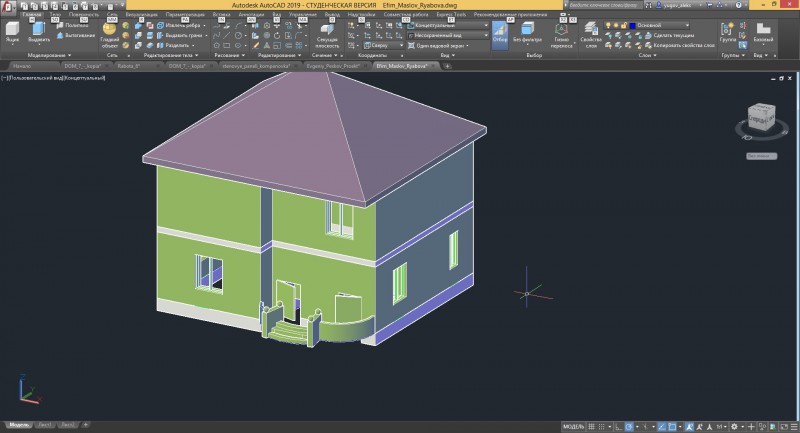Click the ViewCube in the viewport
This screenshot has width=800, height=433.
(761, 118)
